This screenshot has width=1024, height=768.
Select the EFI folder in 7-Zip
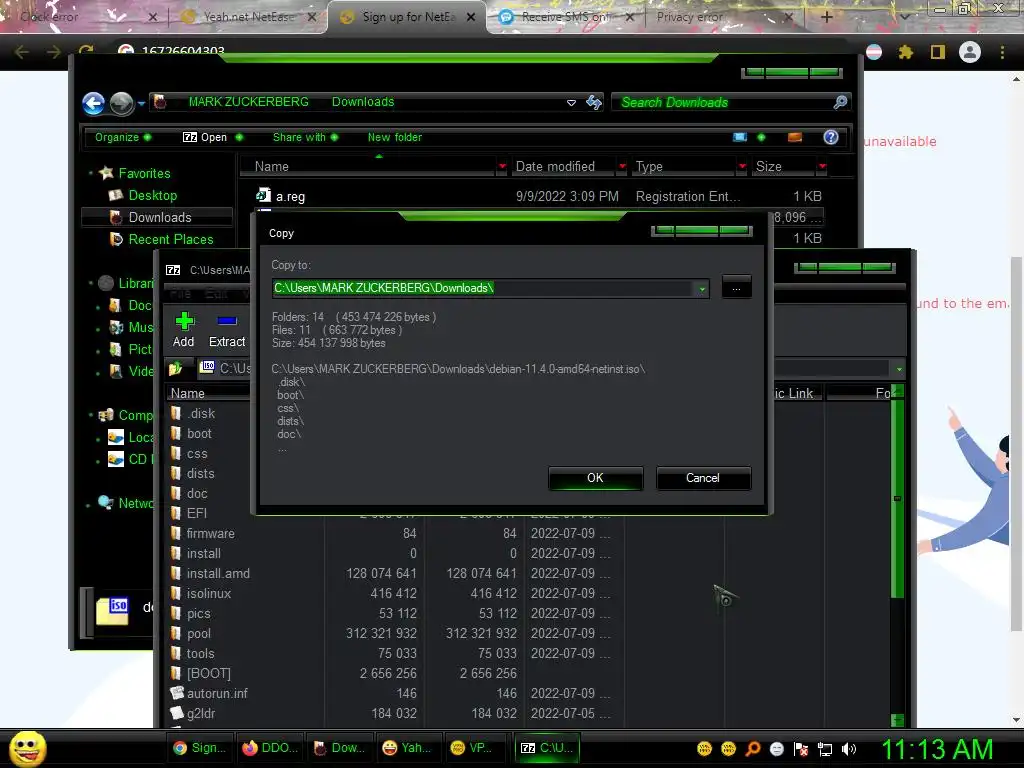(x=197, y=513)
